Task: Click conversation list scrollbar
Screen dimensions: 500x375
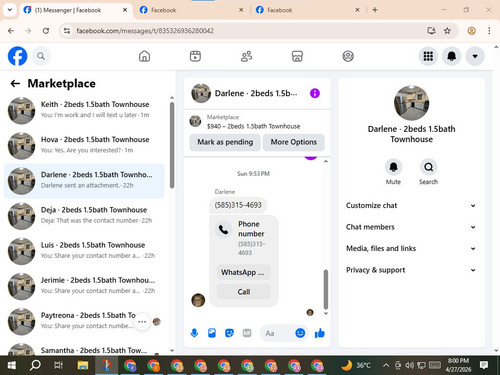Action: tap(172, 145)
